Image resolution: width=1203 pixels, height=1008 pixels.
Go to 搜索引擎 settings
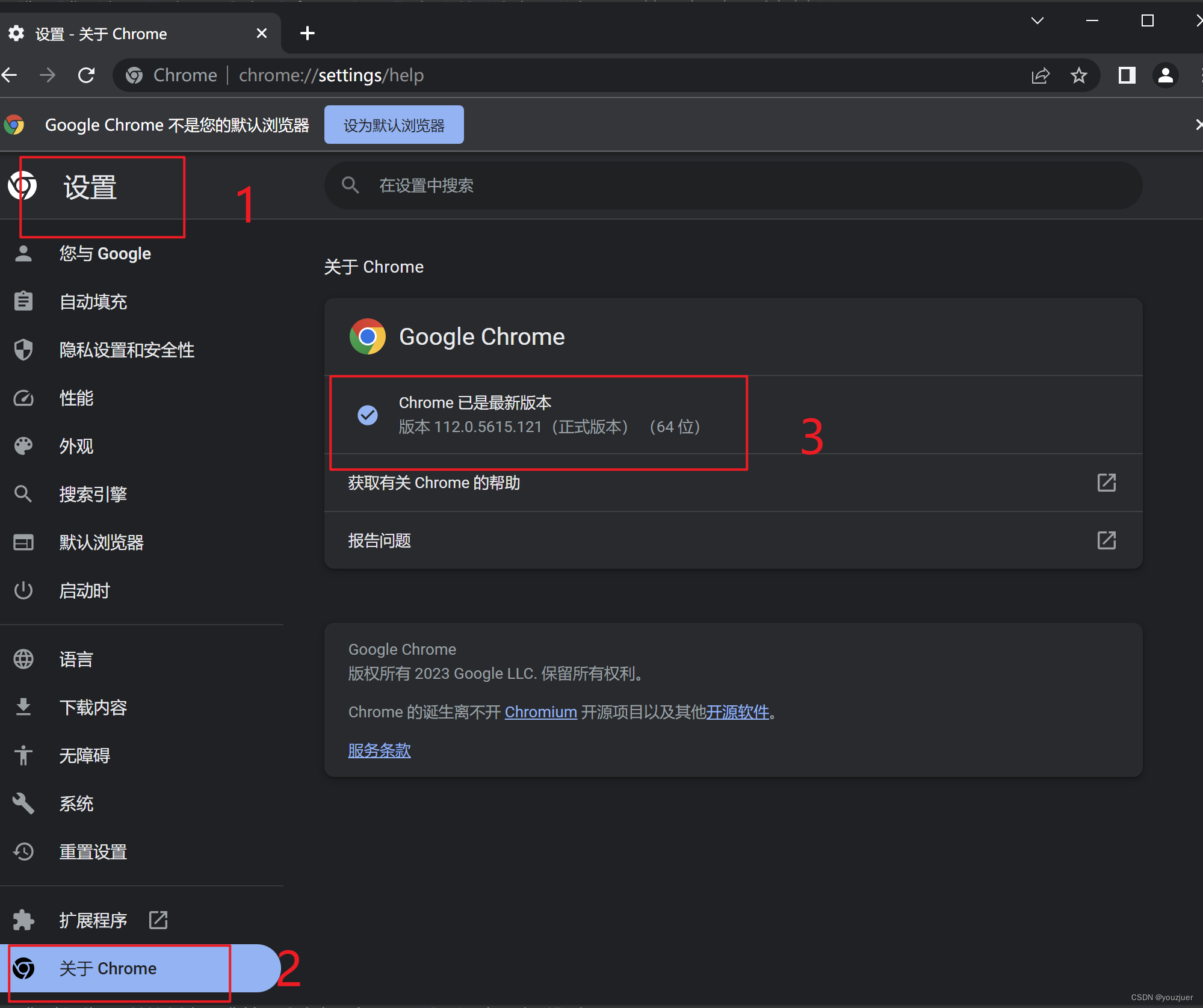click(x=93, y=494)
